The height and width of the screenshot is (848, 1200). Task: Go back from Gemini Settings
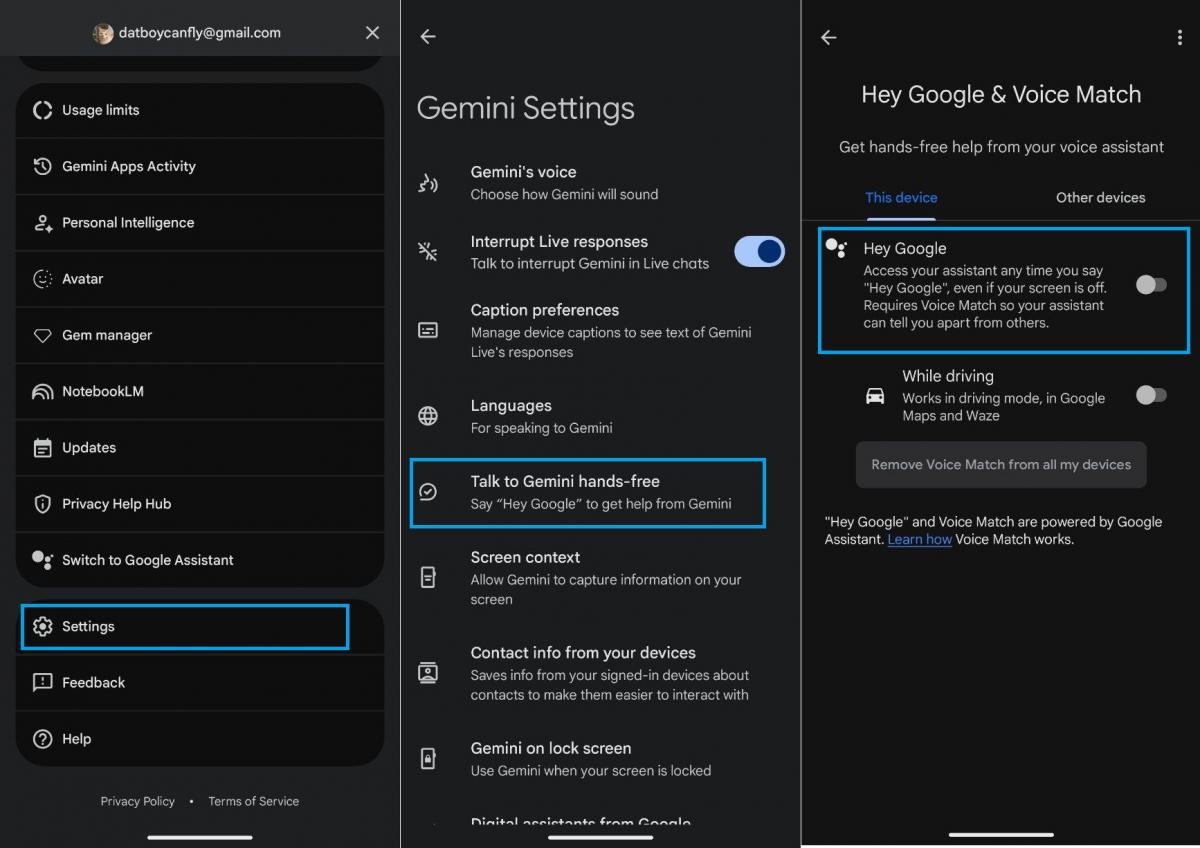click(428, 37)
